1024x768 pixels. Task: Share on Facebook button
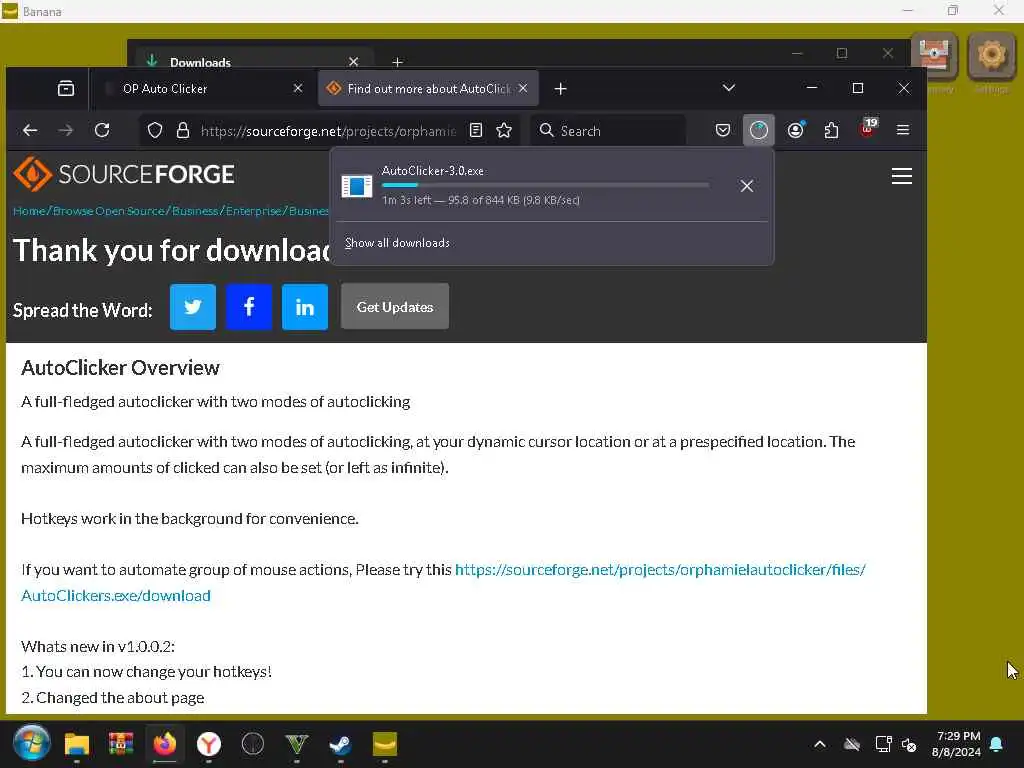249,307
